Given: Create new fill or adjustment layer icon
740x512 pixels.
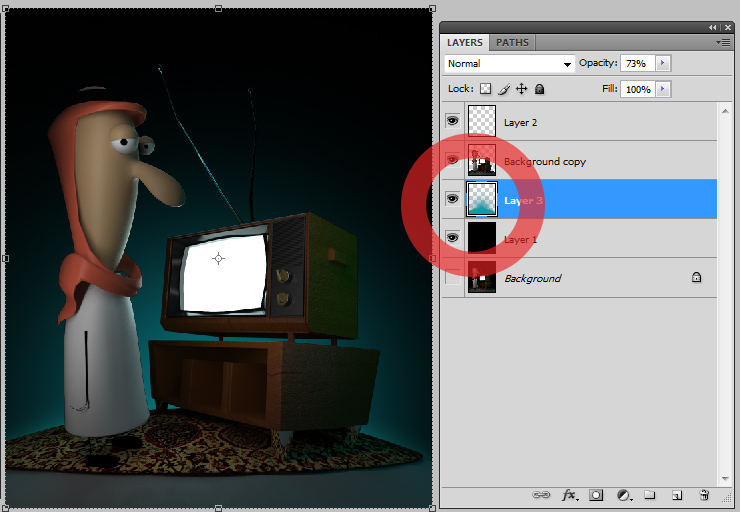Looking at the screenshot, I should (624, 495).
